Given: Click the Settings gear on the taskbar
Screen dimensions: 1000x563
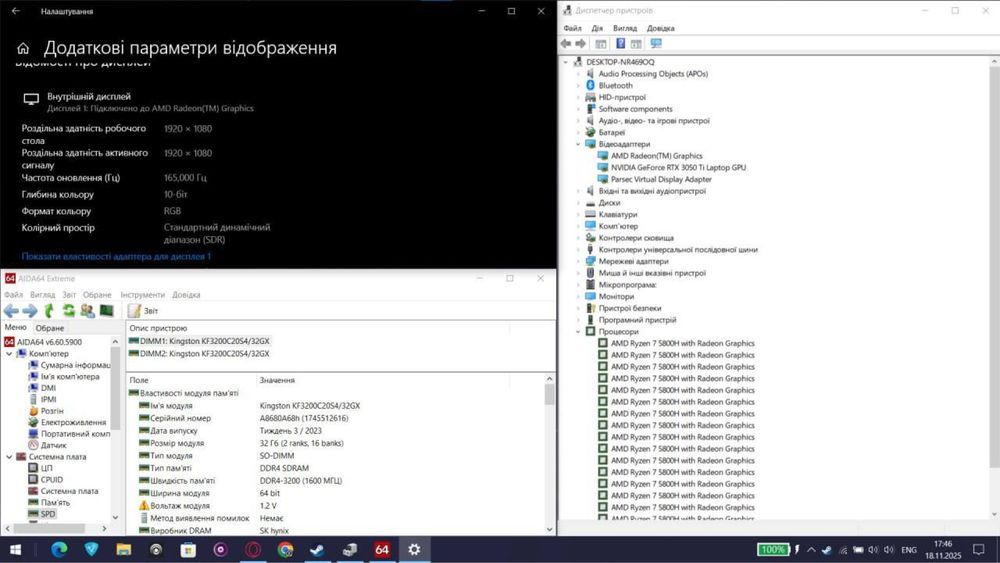Looking at the screenshot, I should coord(414,549).
